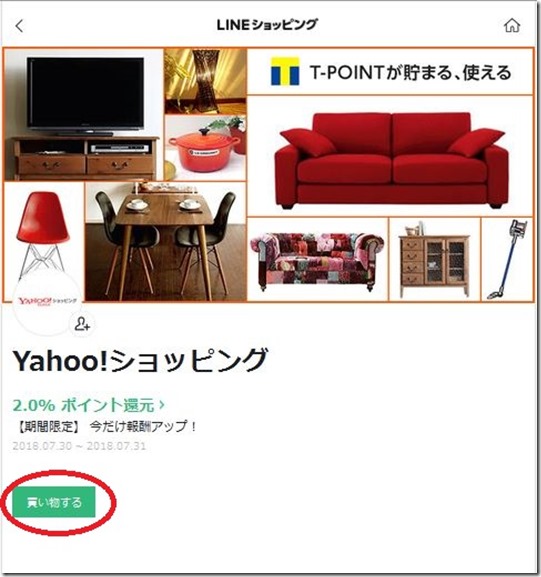Select the red casserole pot image
Image resolution: width=541 pixels, height=577 pixels.
coord(205,148)
